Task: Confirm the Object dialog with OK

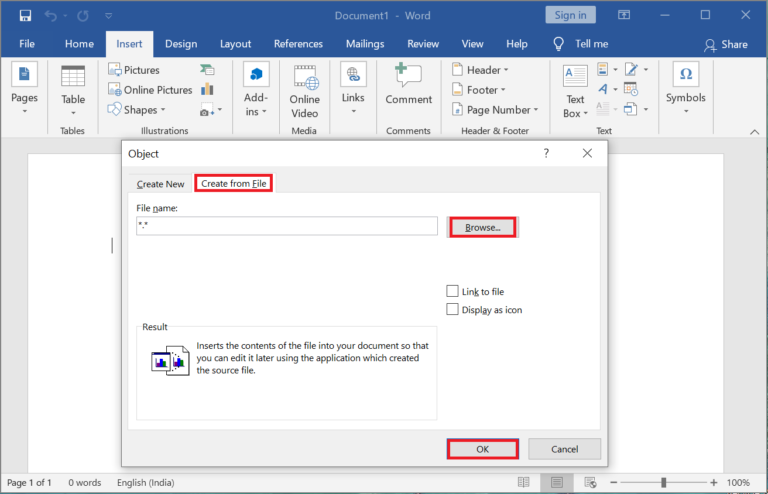Action: (482, 449)
